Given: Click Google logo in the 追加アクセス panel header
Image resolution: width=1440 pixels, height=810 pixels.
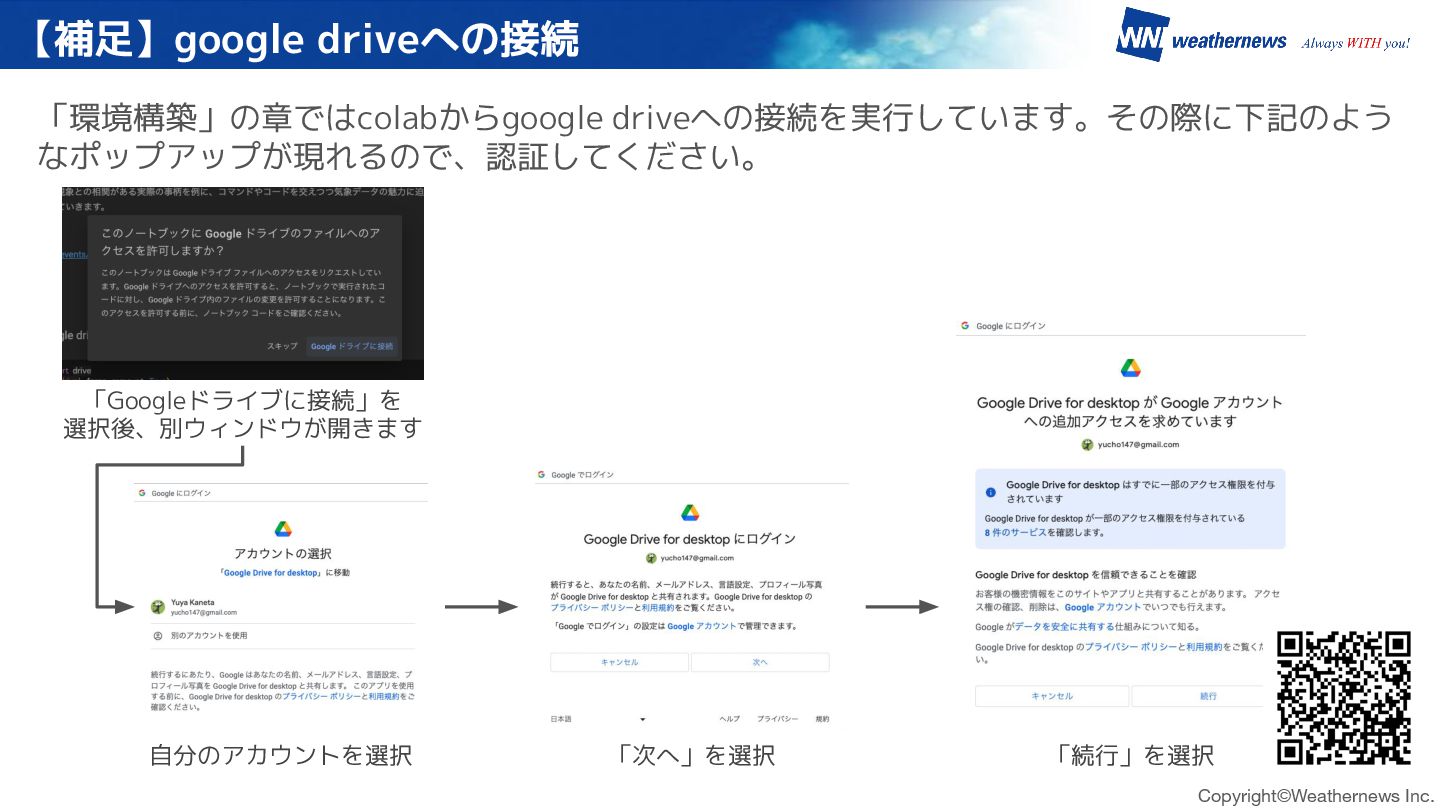Looking at the screenshot, I should click(966, 326).
